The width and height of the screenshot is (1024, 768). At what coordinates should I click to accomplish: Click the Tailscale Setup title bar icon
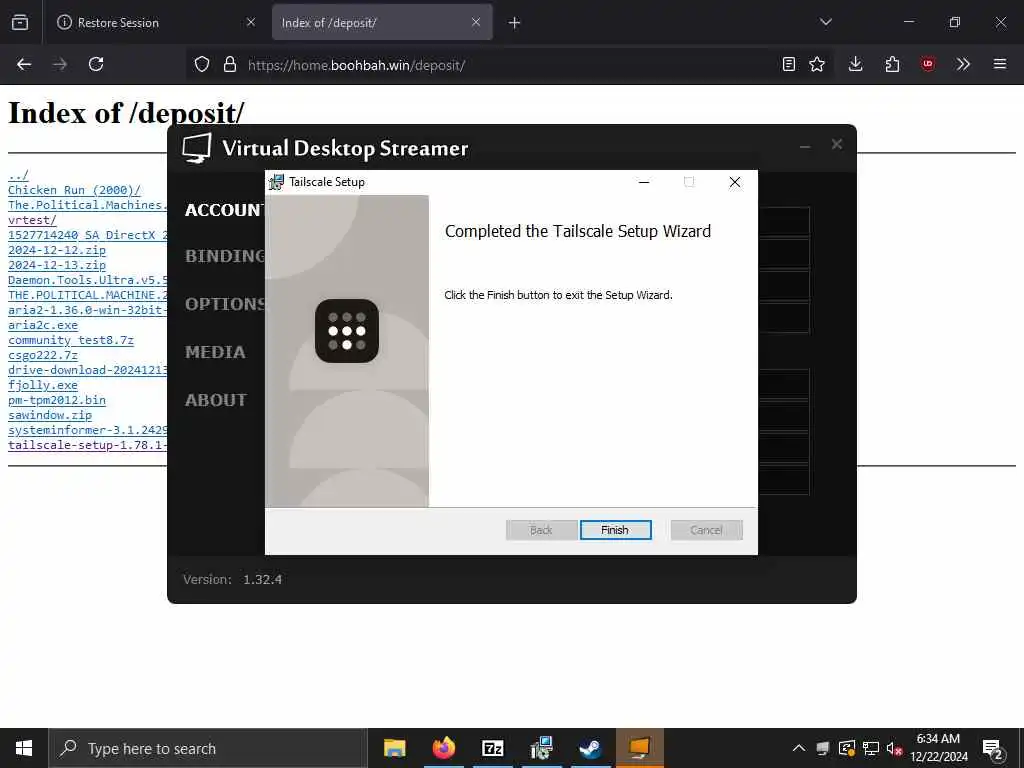click(x=277, y=182)
